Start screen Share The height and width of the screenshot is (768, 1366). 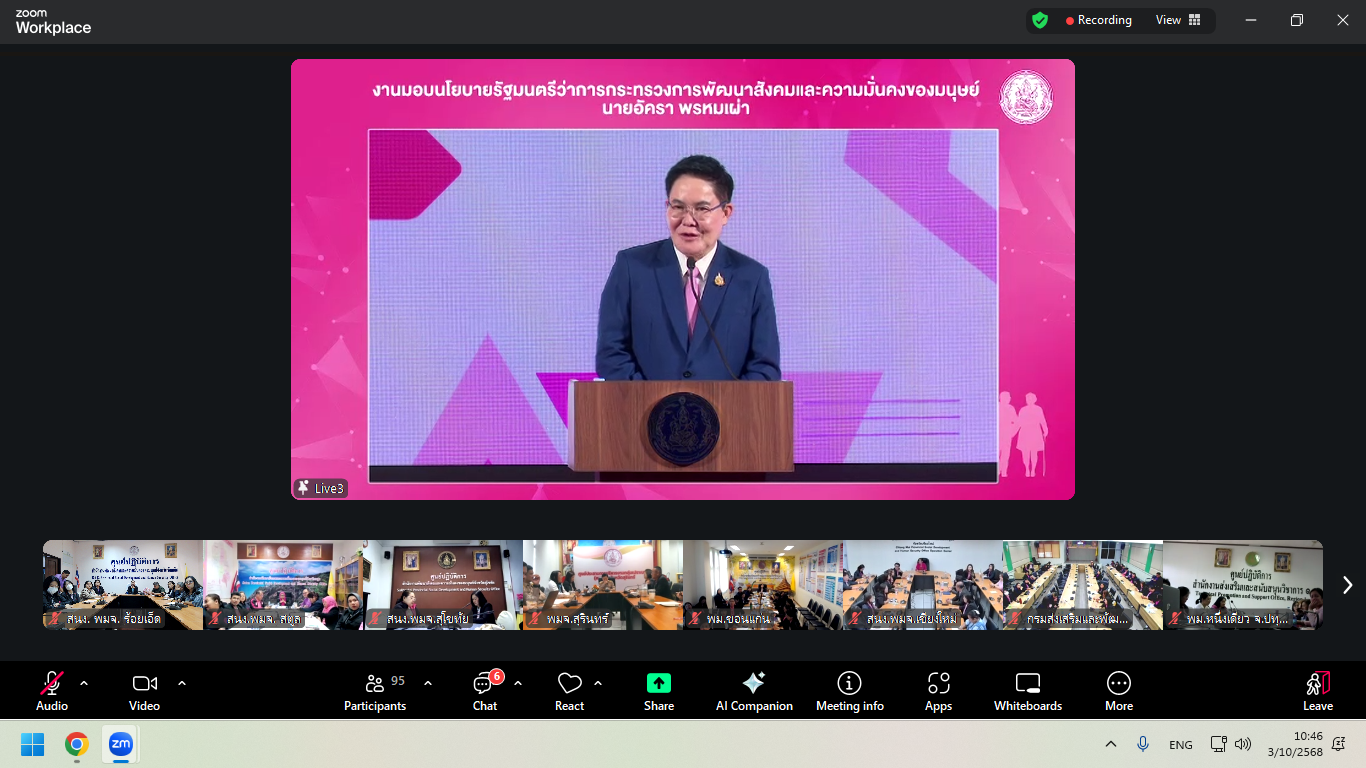pos(659,689)
